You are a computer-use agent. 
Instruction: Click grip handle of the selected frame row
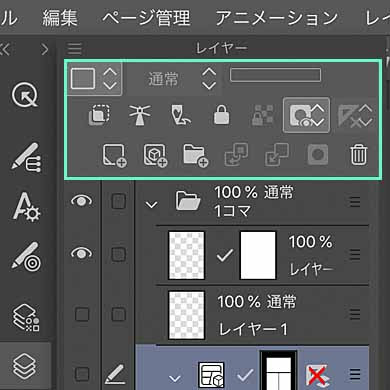pyautogui.click(x=355, y=374)
